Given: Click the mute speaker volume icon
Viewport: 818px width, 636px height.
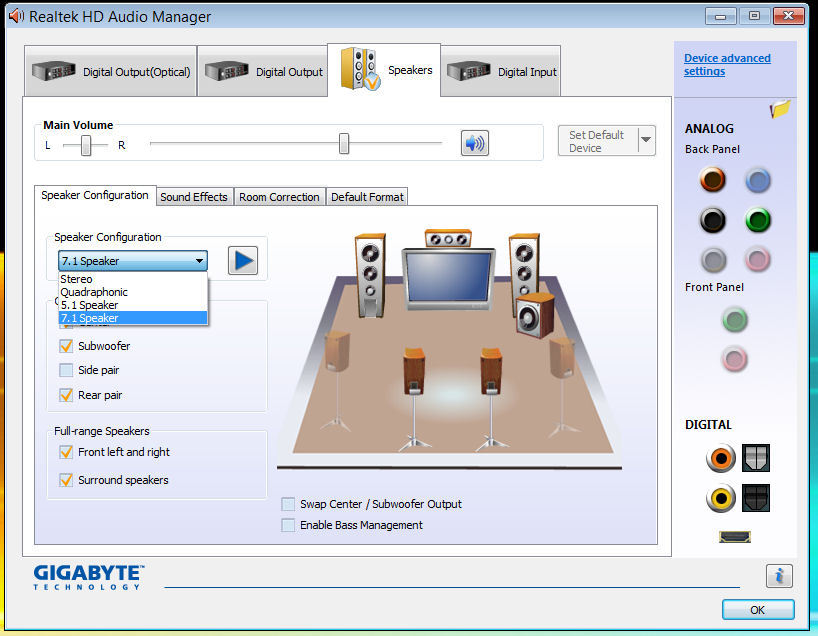Looking at the screenshot, I should (475, 143).
